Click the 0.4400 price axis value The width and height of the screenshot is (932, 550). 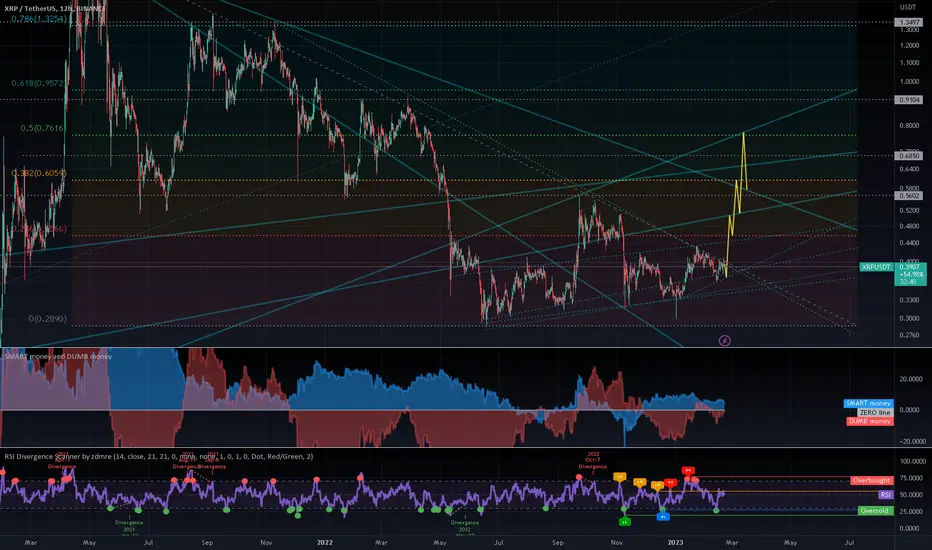pyautogui.click(x=909, y=243)
